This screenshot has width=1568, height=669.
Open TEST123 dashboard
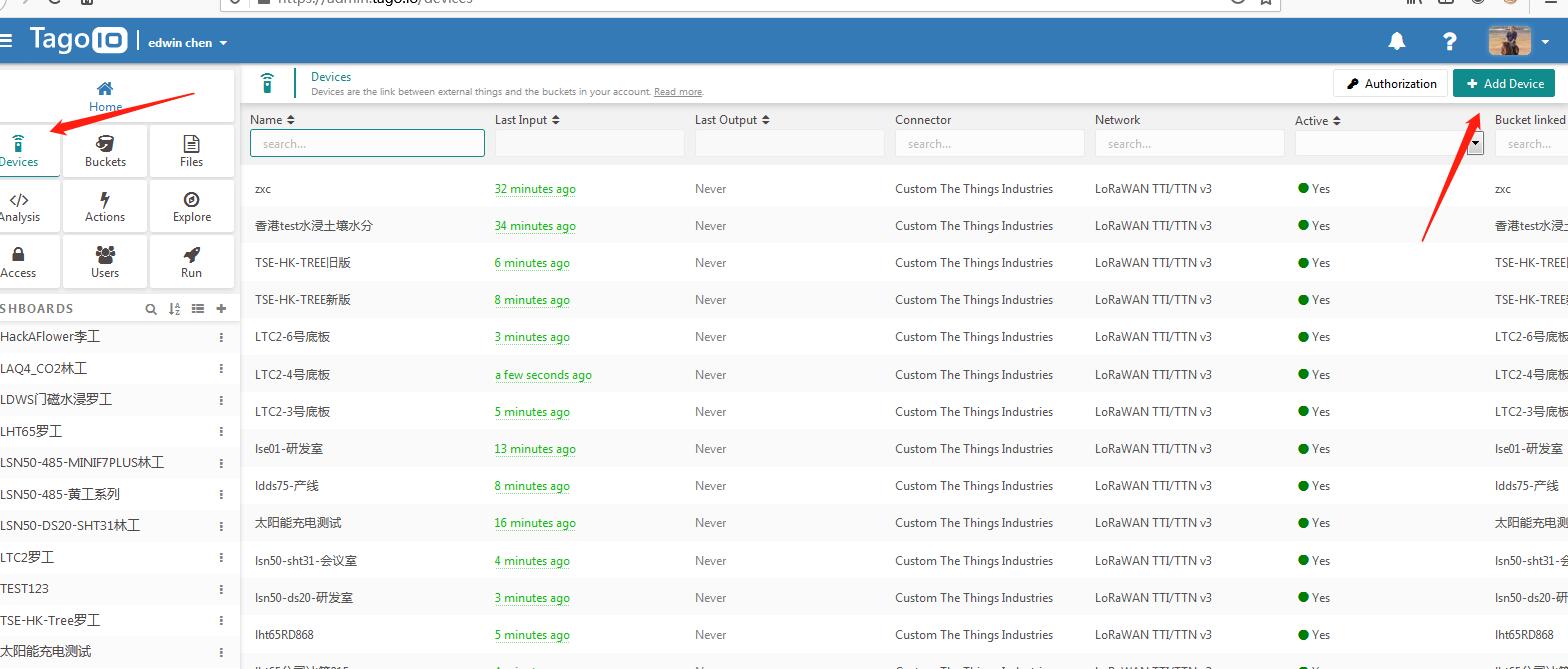[25, 588]
